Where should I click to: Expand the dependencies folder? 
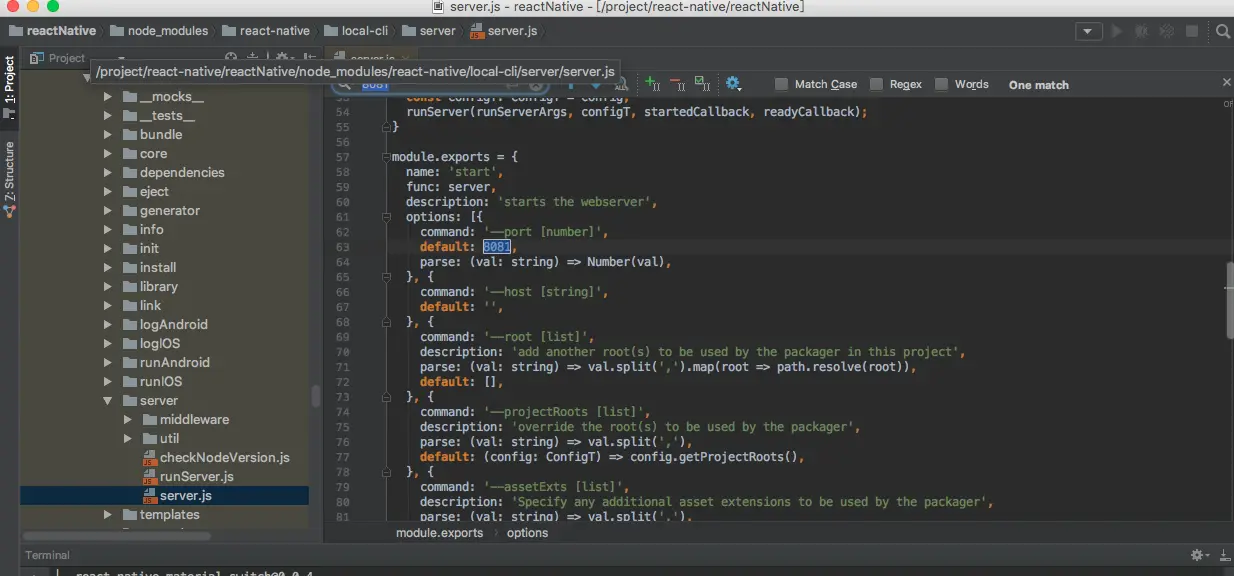(108, 173)
